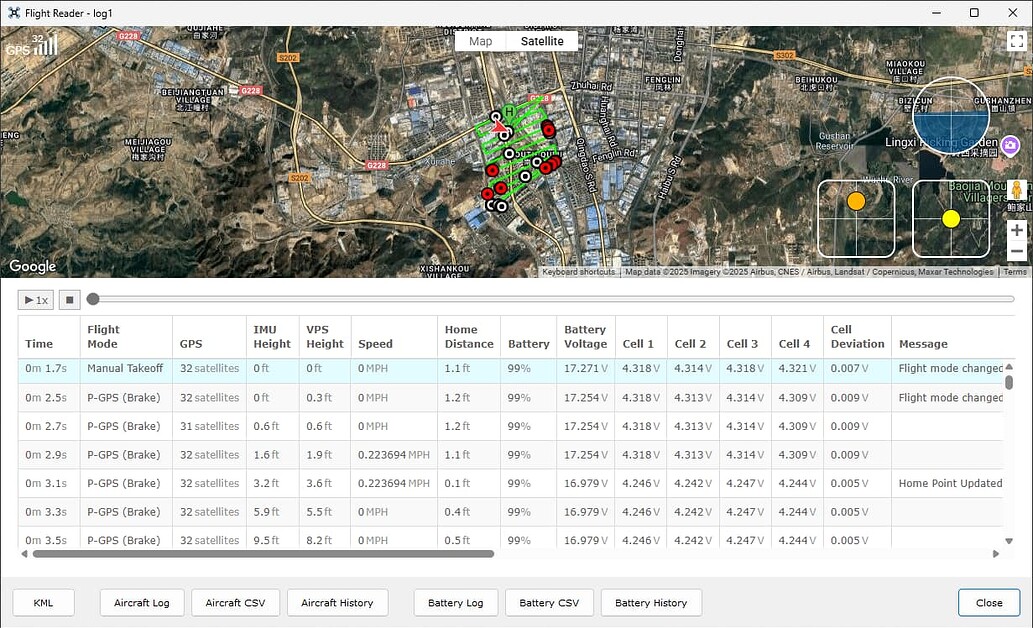Viewport: 1033px width, 628px height.
Task: Click the Cell Deviation column header
Action: point(857,336)
